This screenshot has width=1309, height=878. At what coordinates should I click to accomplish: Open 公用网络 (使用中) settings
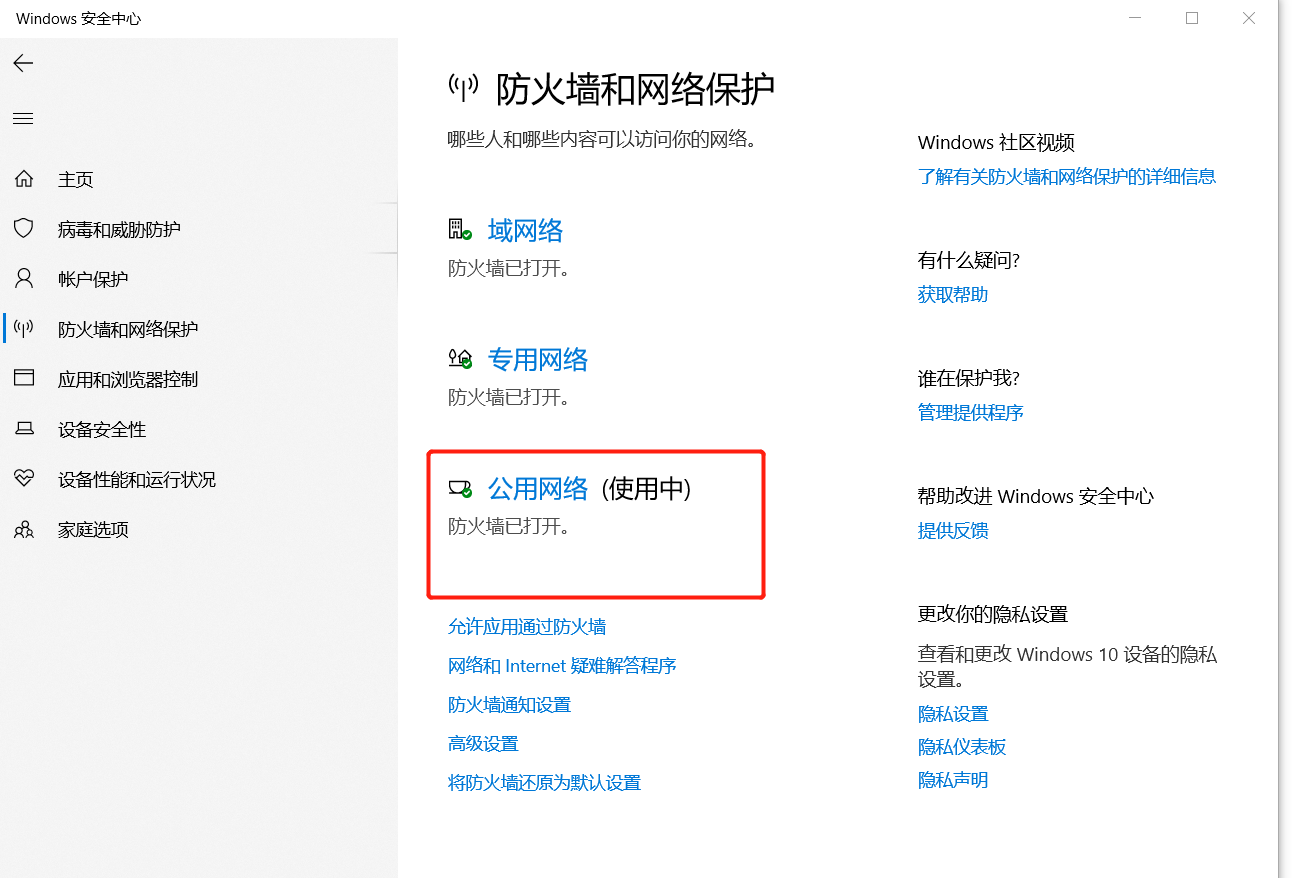coord(537,489)
